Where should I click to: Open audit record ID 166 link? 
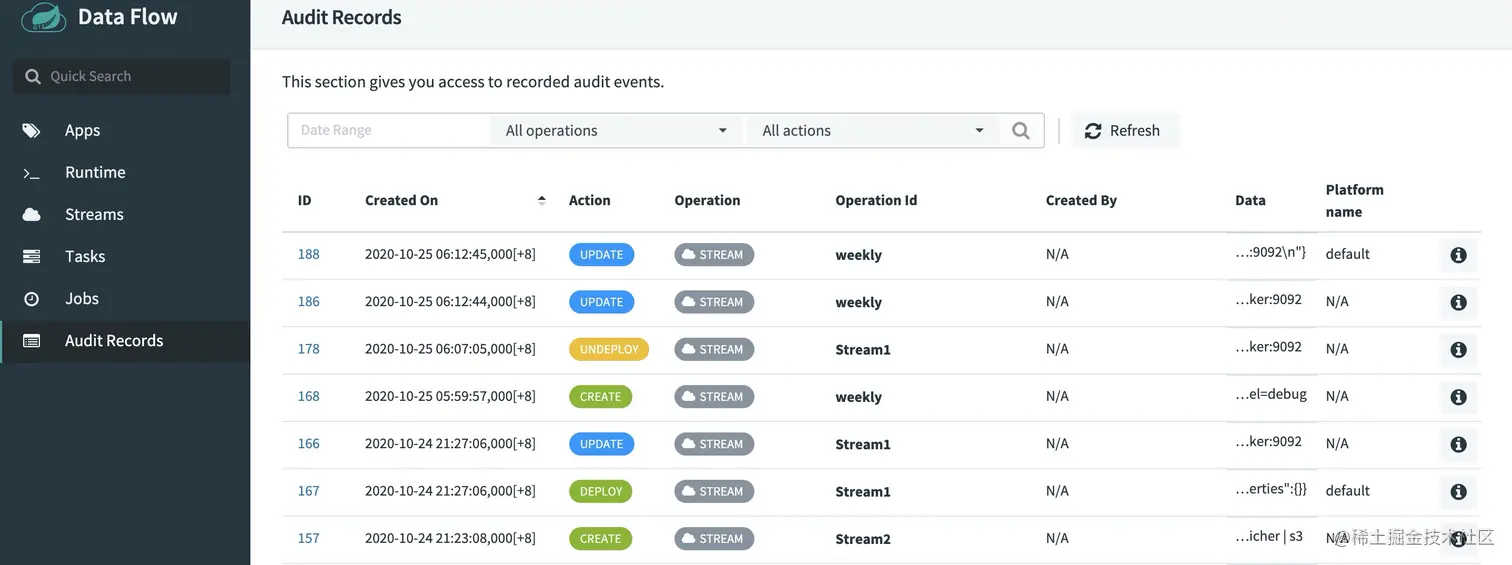tap(309, 443)
